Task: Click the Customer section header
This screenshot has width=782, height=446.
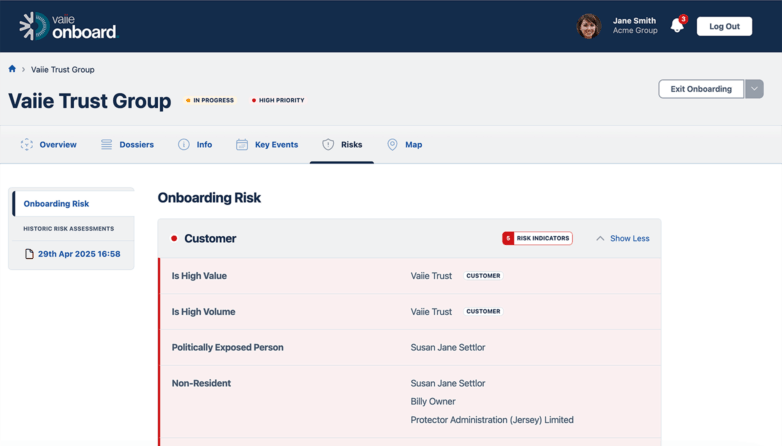Action: coord(210,239)
